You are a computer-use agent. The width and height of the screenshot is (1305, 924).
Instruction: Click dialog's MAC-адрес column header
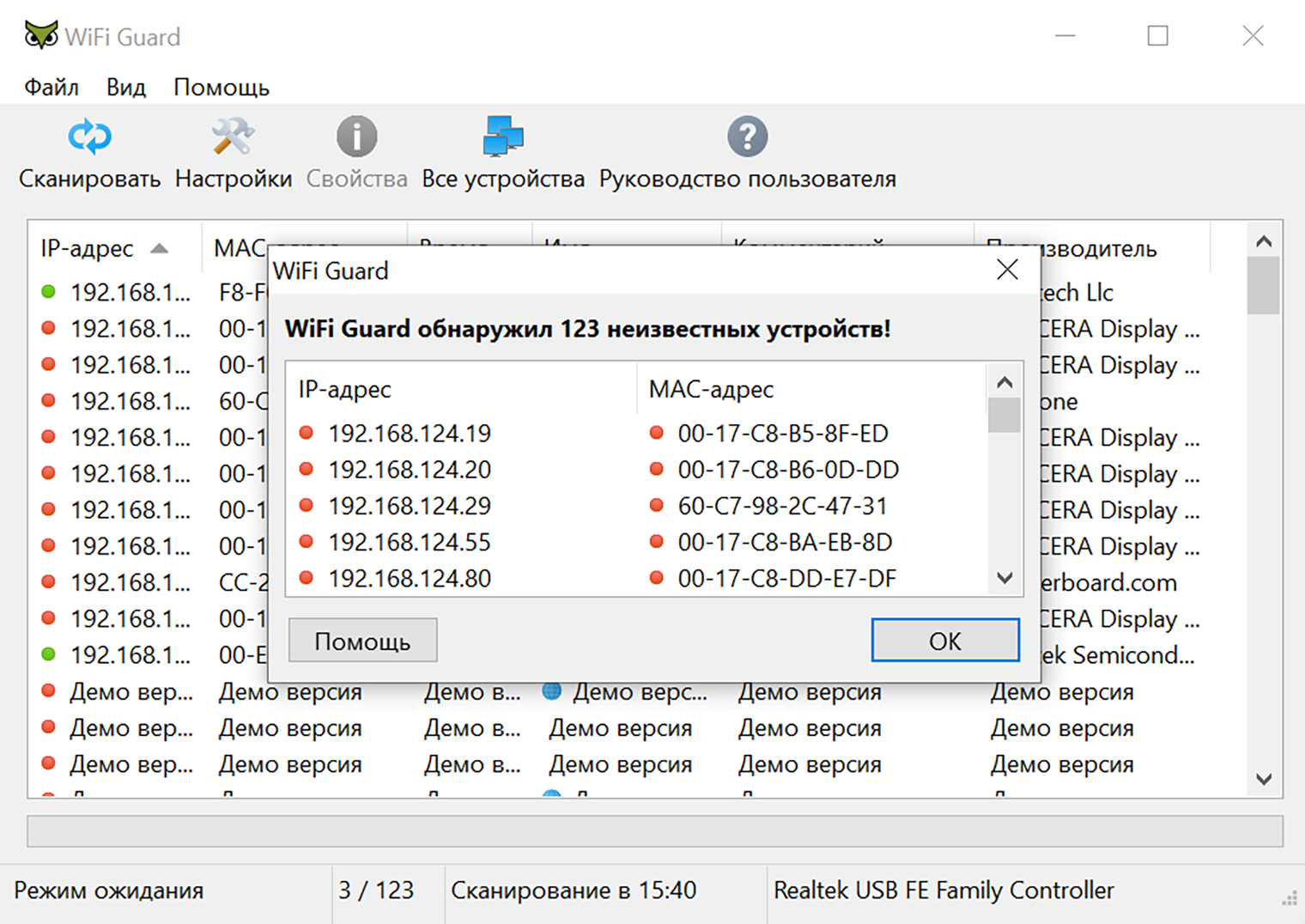click(811, 389)
